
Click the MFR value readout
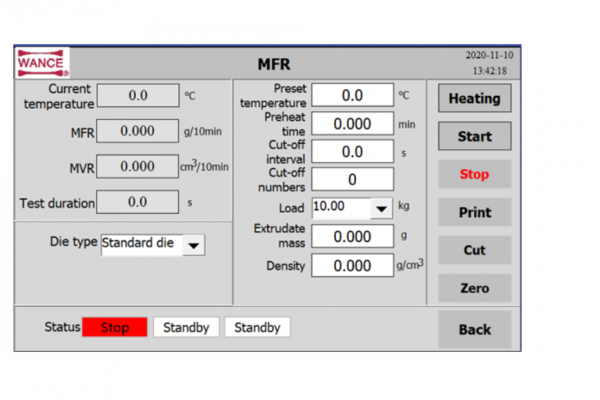coord(137,131)
